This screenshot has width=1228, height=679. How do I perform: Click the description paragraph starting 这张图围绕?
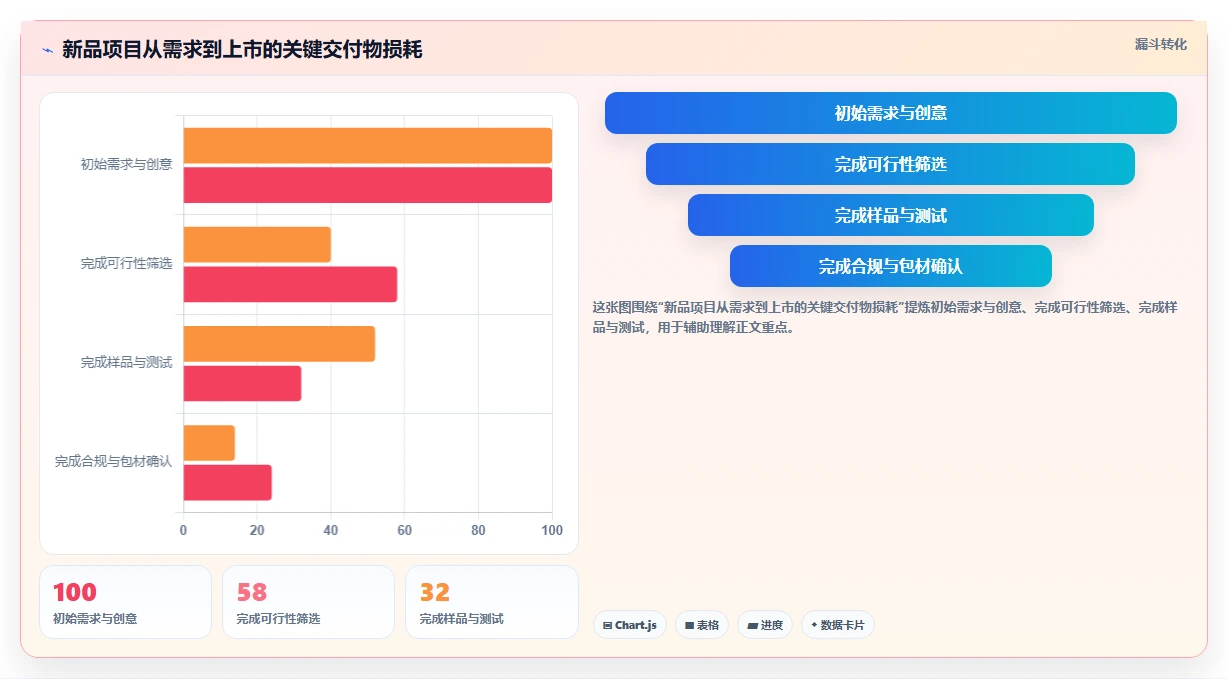coord(885,317)
